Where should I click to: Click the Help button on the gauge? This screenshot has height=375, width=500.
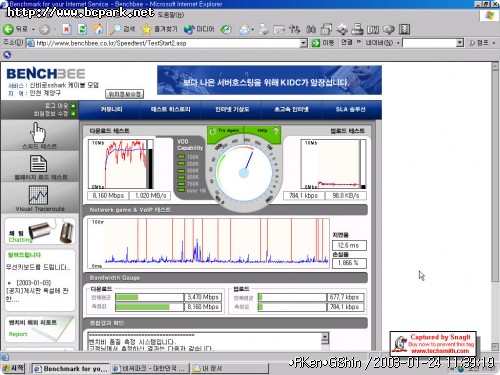coord(267,131)
